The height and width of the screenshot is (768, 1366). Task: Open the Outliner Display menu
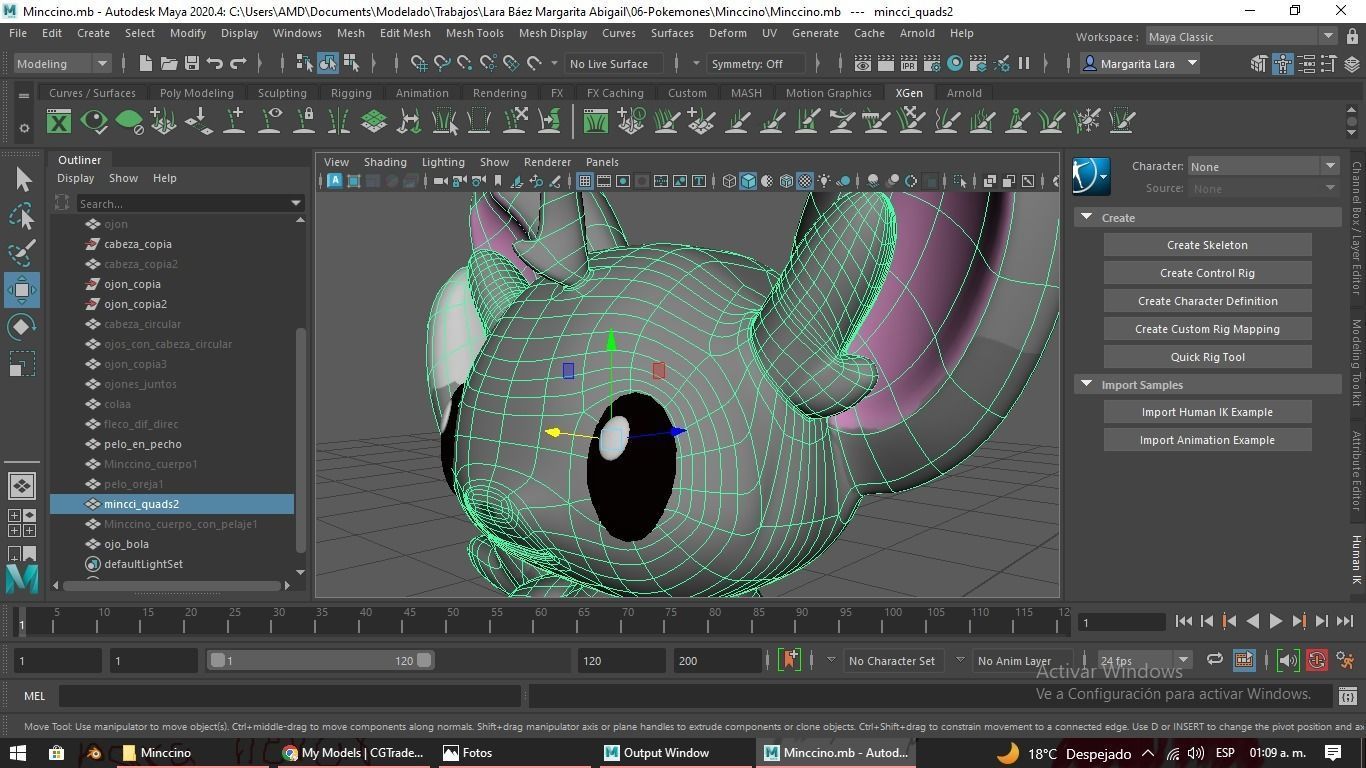(x=75, y=178)
